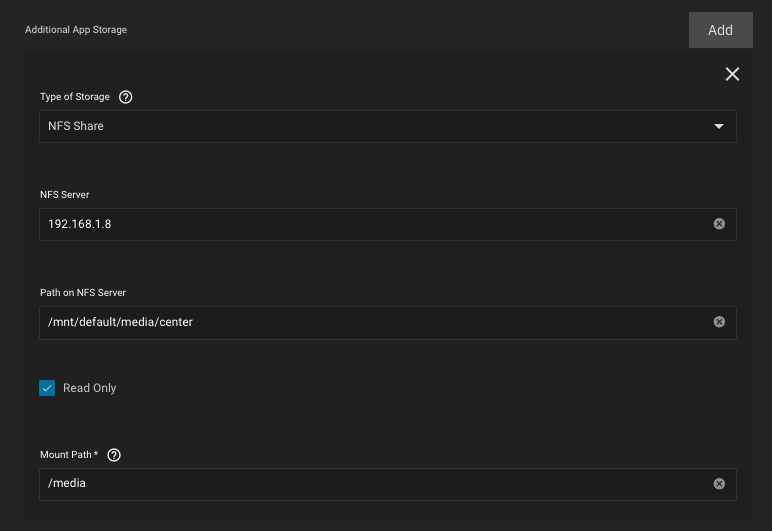
Task: Click the Mount Path label text
Action: [69, 455]
